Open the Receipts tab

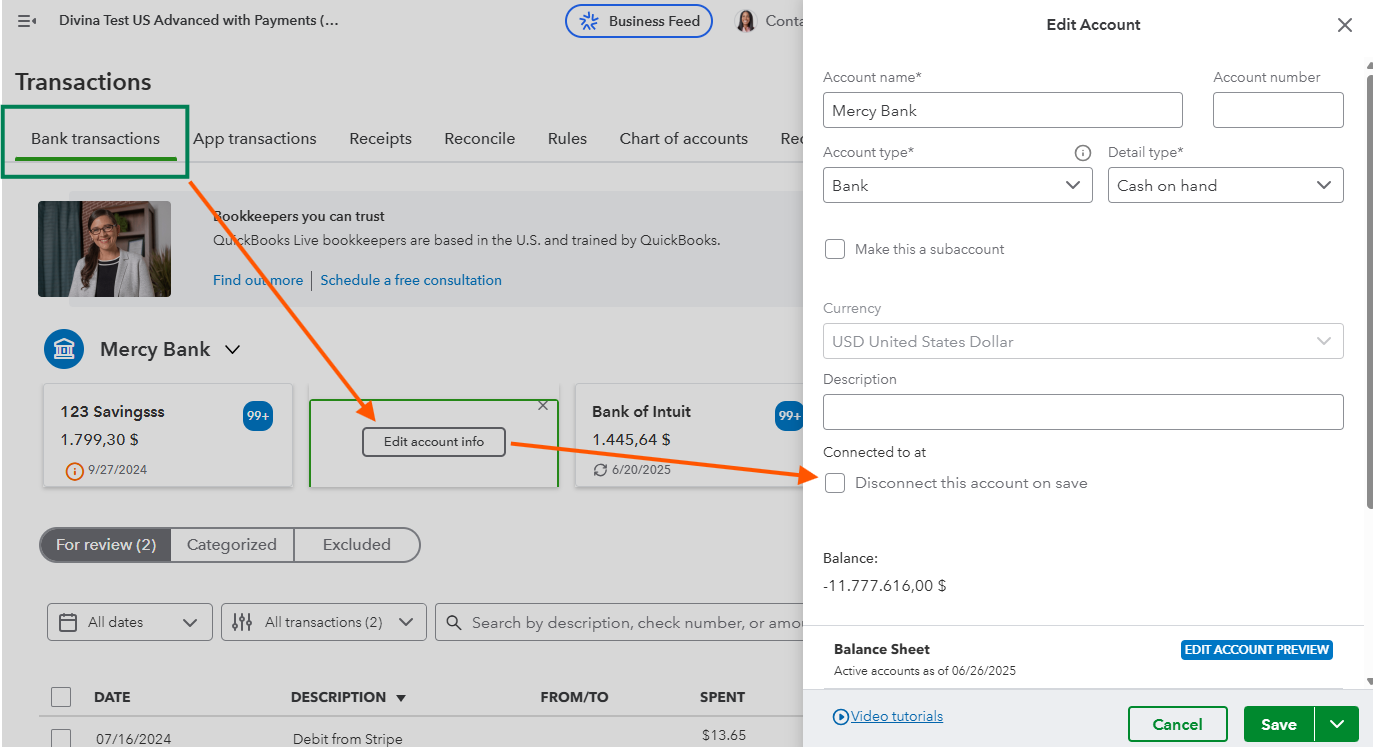pos(380,139)
